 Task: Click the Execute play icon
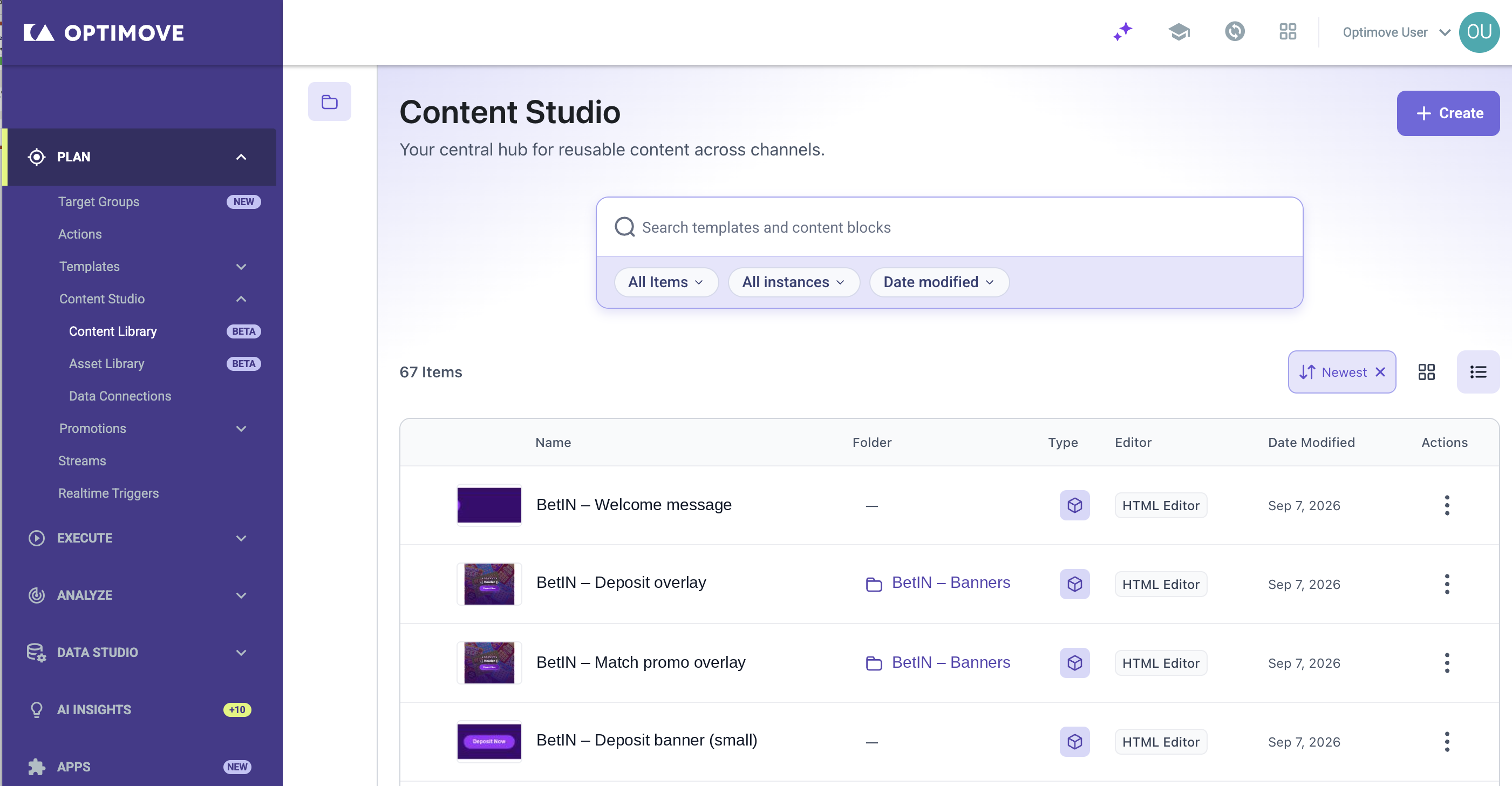click(x=36, y=538)
